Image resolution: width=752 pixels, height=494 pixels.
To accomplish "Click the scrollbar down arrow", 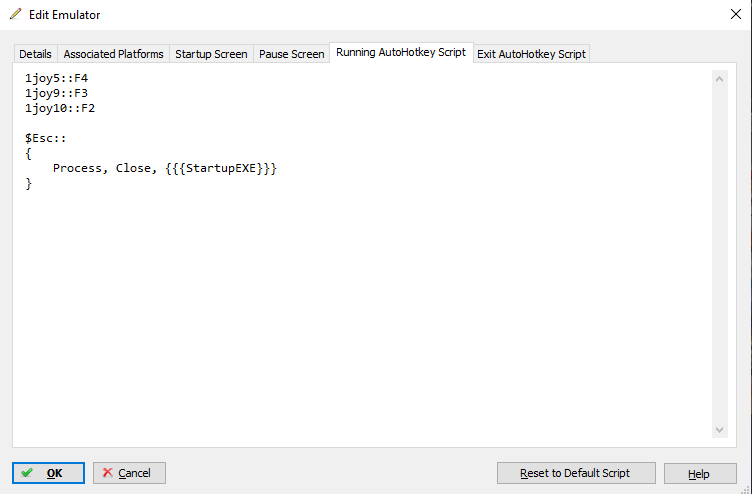I will (x=719, y=430).
